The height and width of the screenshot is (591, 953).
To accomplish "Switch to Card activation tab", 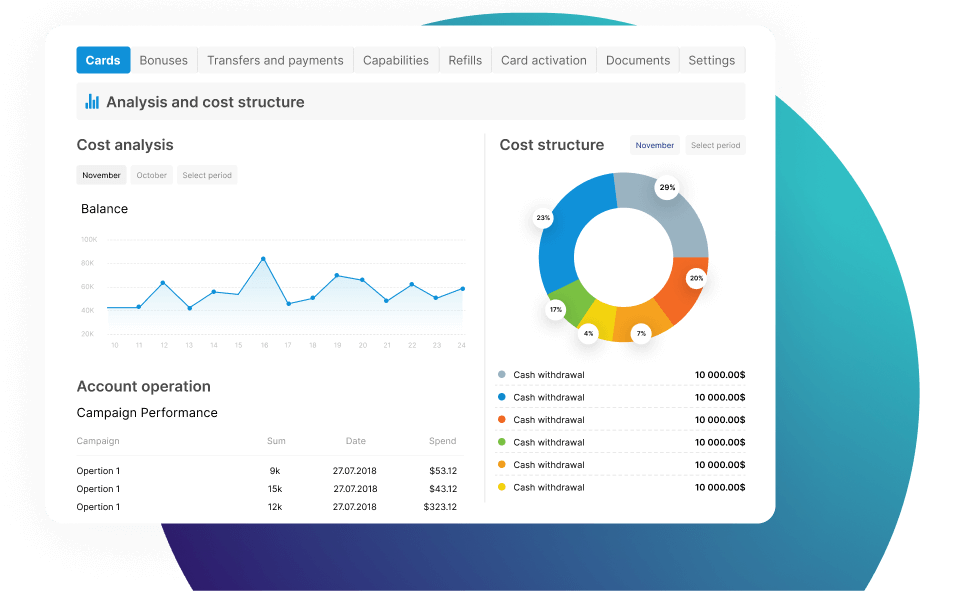I will click(544, 60).
